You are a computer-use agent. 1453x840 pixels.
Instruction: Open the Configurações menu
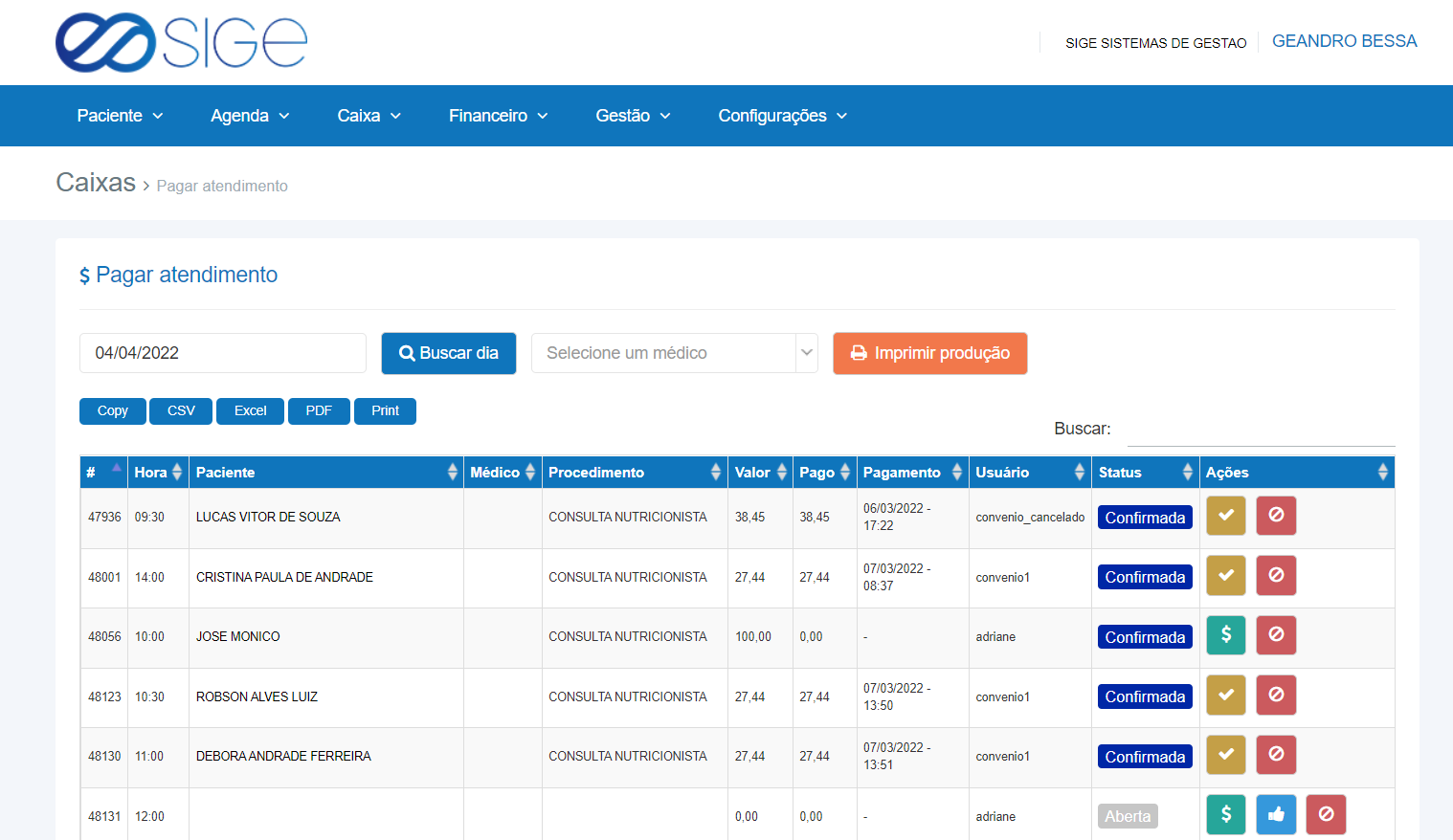pos(782,116)
